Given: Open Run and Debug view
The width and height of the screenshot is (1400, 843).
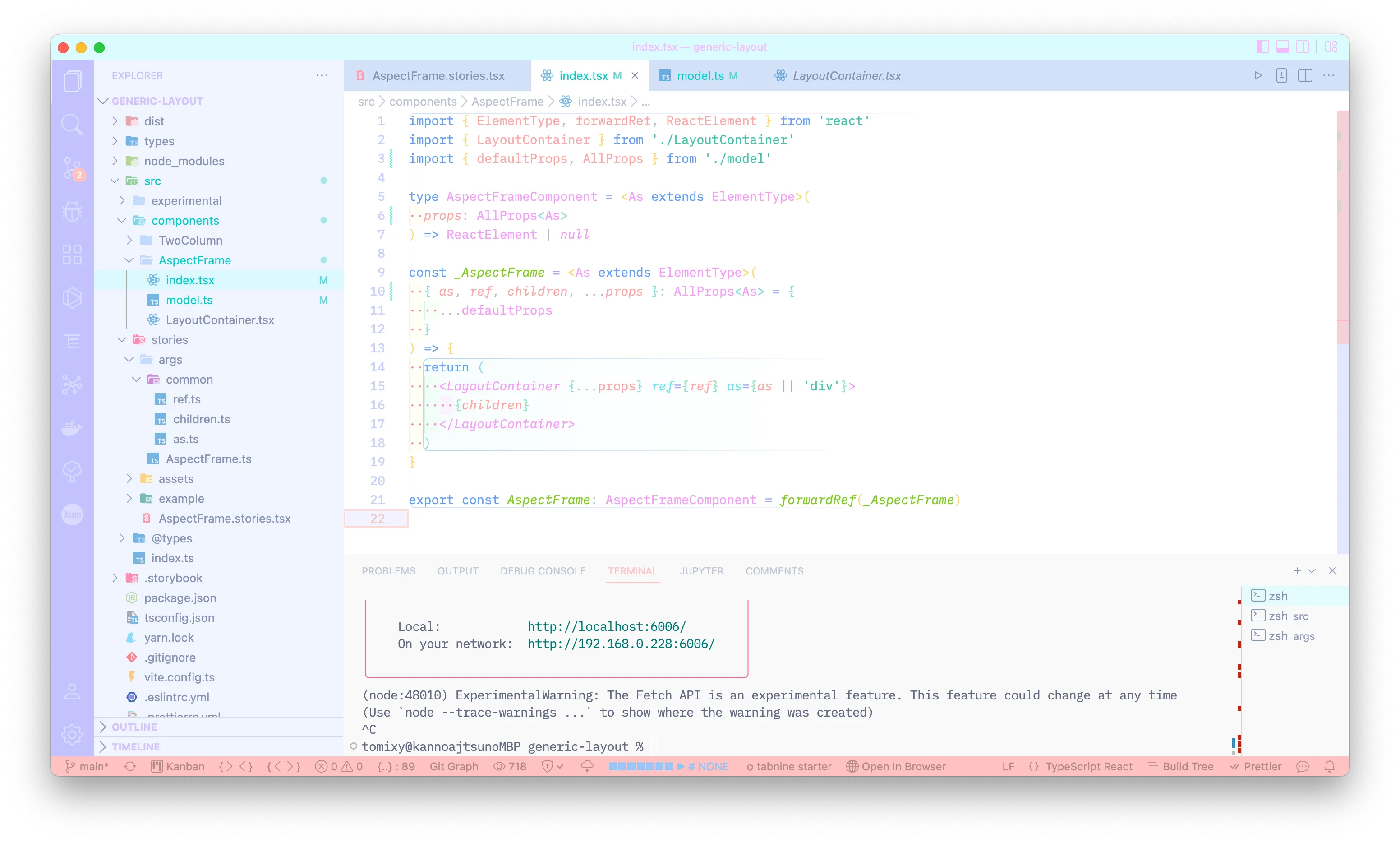Looking at the screenshot, I should pos(72,211).
